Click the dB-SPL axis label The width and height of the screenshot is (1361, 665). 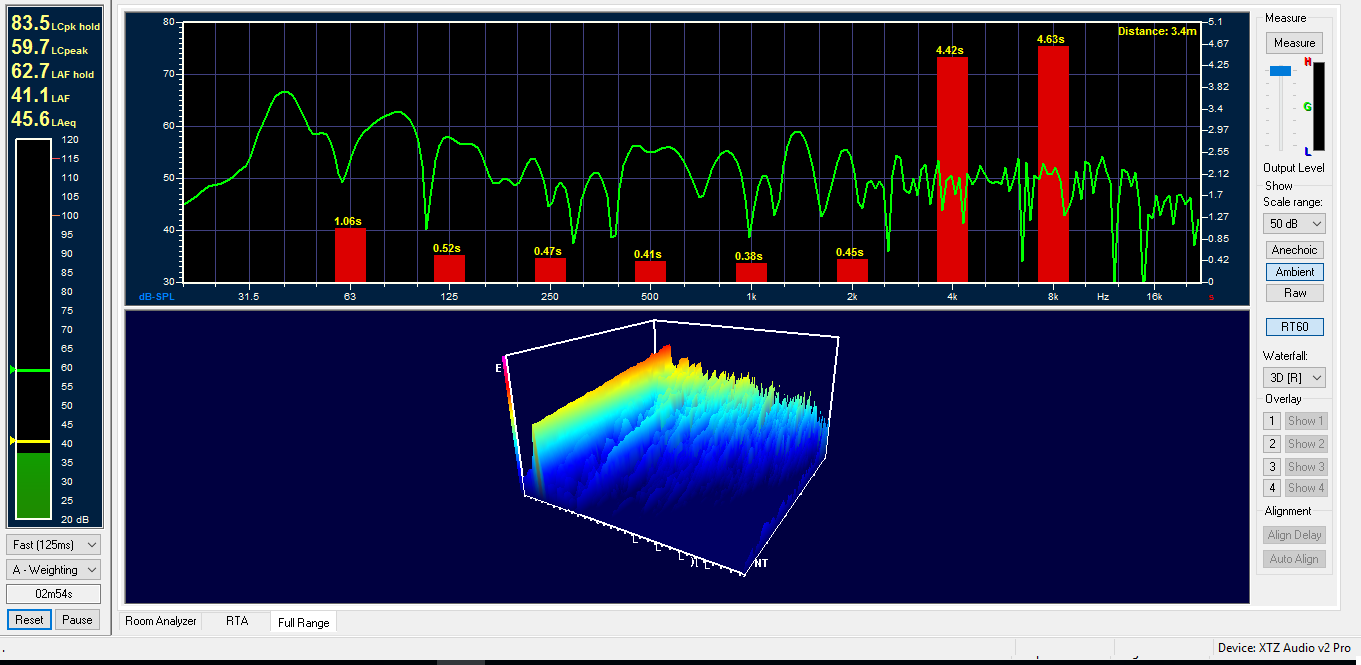click(x=157, y=297)
